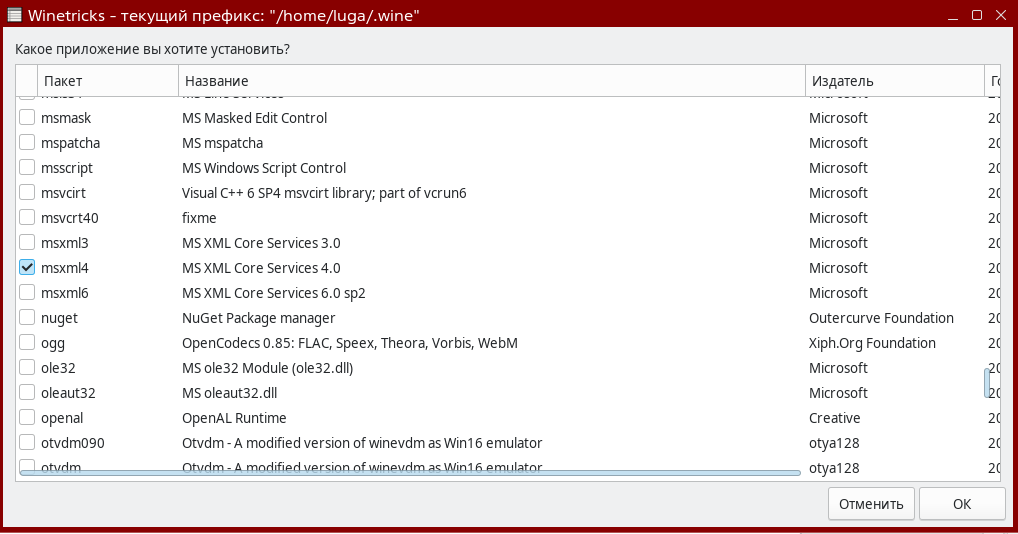This screenshot has width=1018, height=534.
Task: Click the 'nuget' package name
Action: point(59,319)
